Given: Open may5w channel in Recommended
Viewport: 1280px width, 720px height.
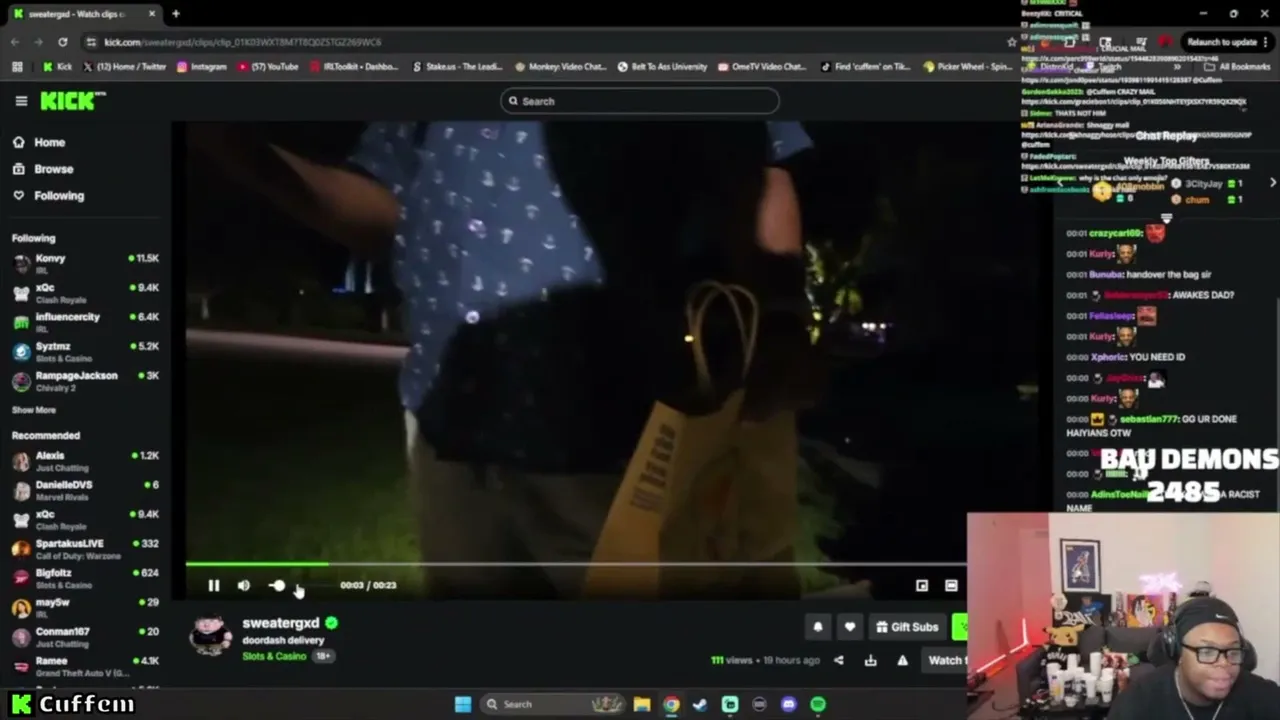Looking at the screenshot, I should pos(85,607).
